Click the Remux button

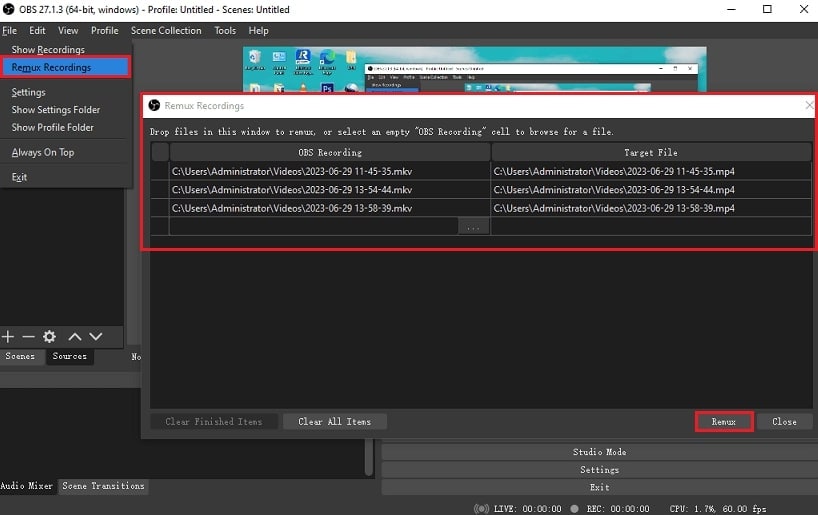click(x=724, y=422)
